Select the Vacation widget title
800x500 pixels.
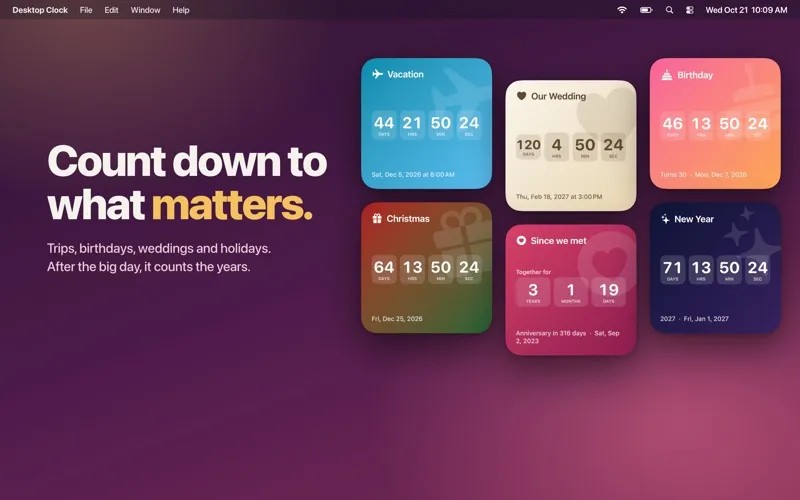[405, 74]
